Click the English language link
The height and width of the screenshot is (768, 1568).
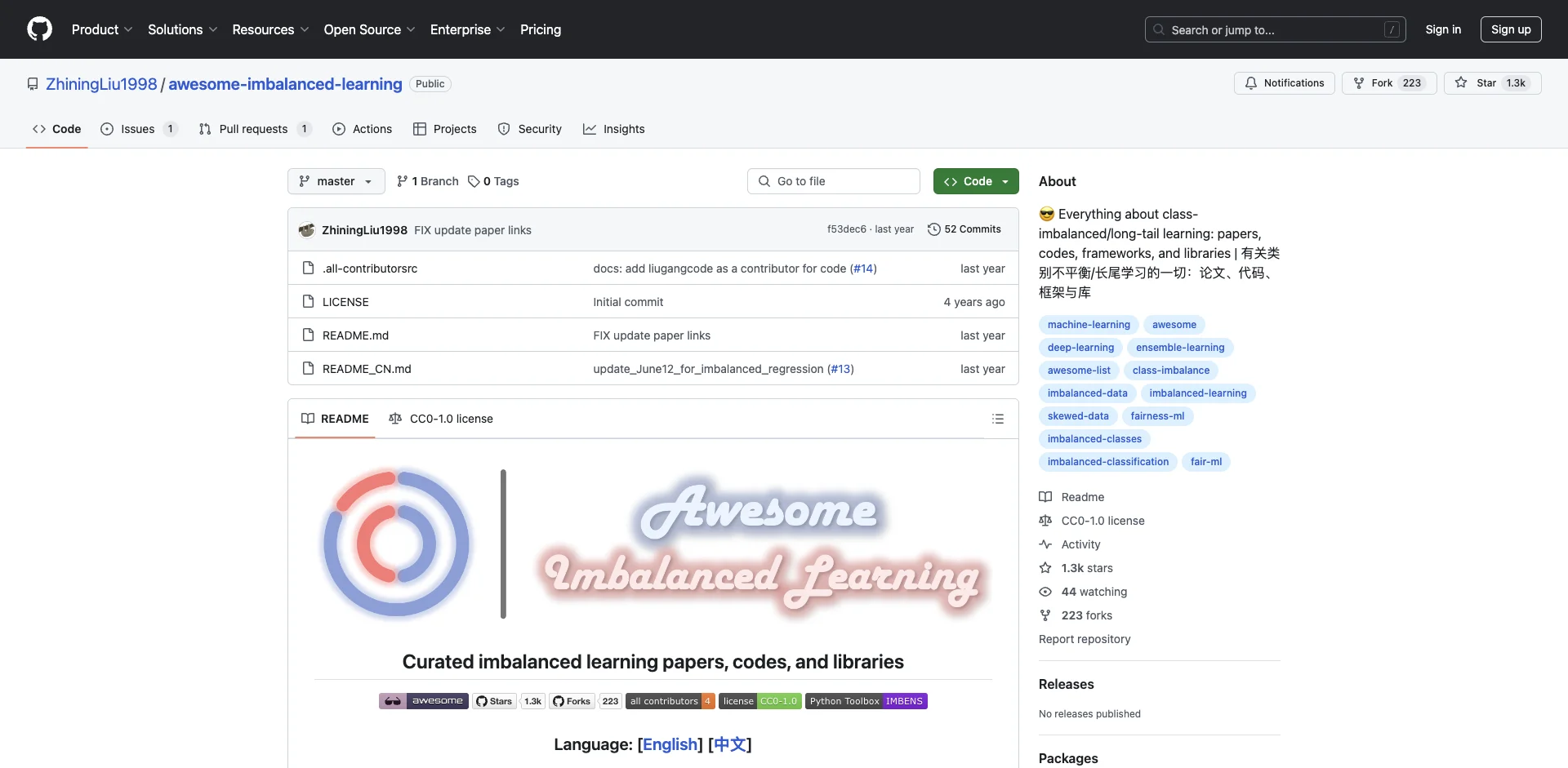670,744
